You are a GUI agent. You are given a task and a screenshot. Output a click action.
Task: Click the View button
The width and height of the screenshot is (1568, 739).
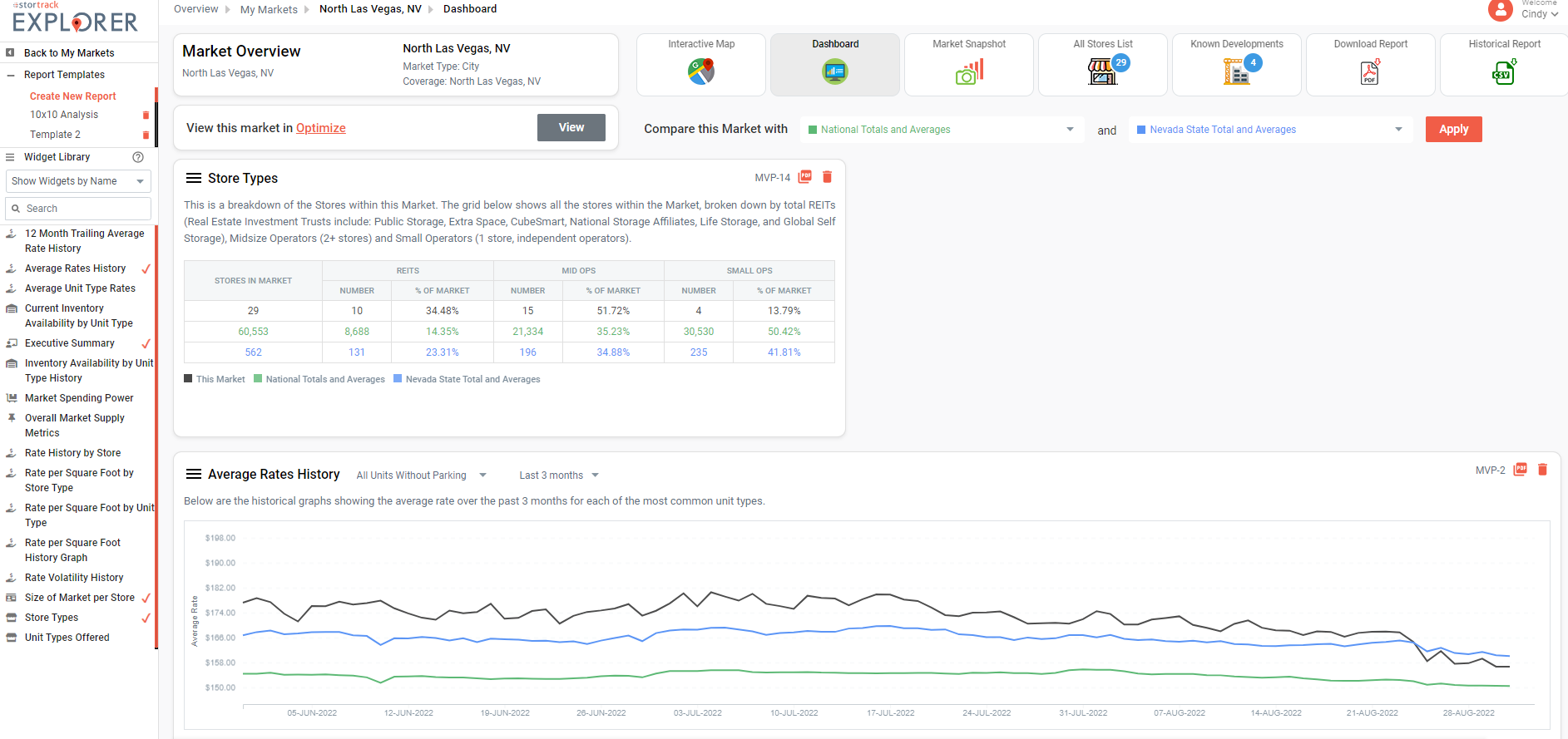coord(571,127)
